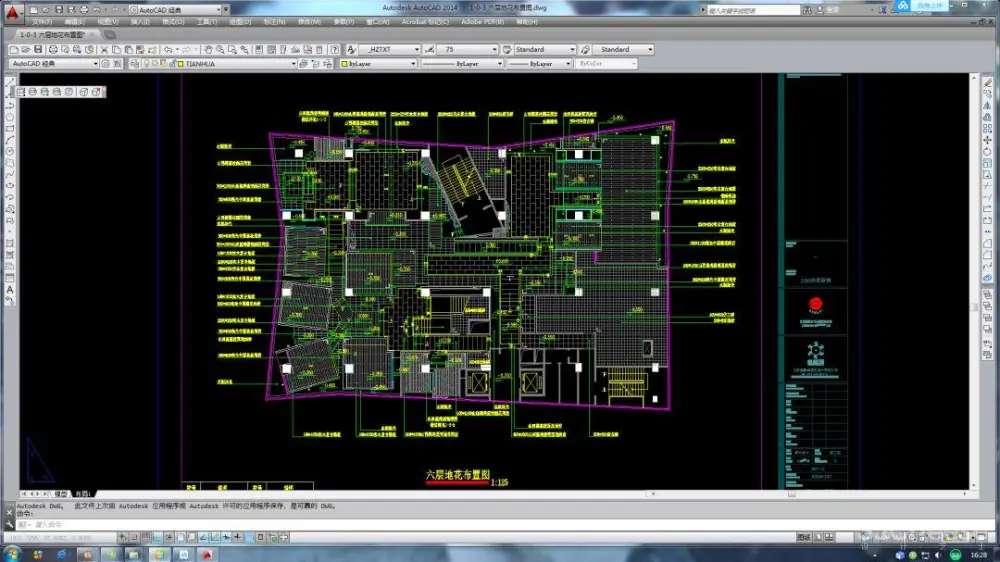Image resolution: width=1000 pixels, height=562 pixels.
Task: Click the Pan hand tool icon
Action: coord(209,49)
